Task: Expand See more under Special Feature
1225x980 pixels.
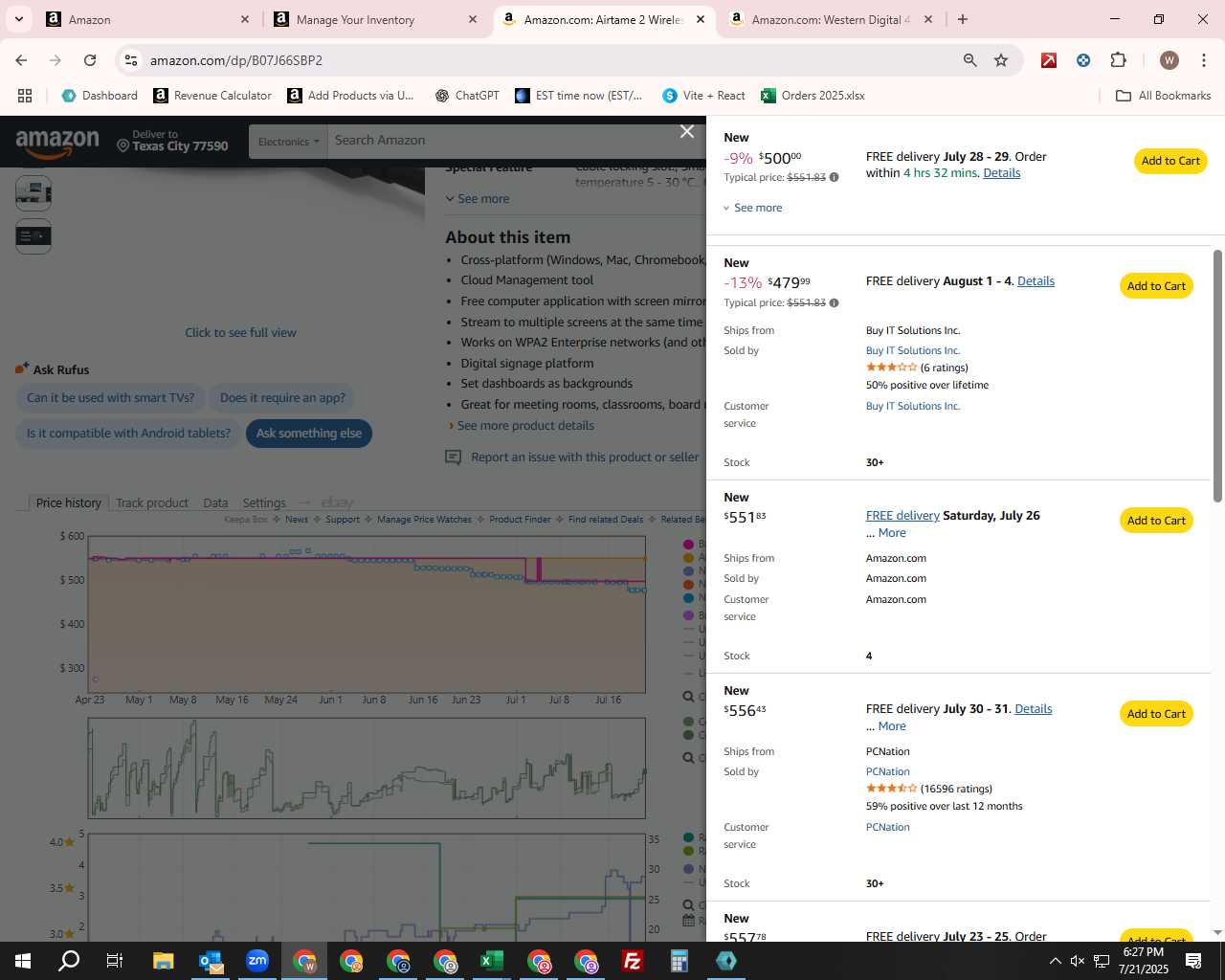Action: pos(478,199)
